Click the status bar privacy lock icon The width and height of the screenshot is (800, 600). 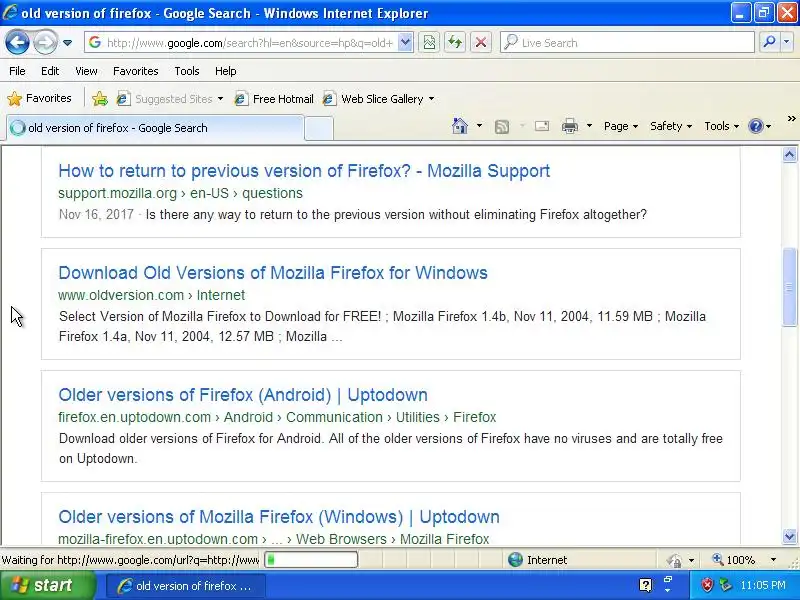coord(674,561)
